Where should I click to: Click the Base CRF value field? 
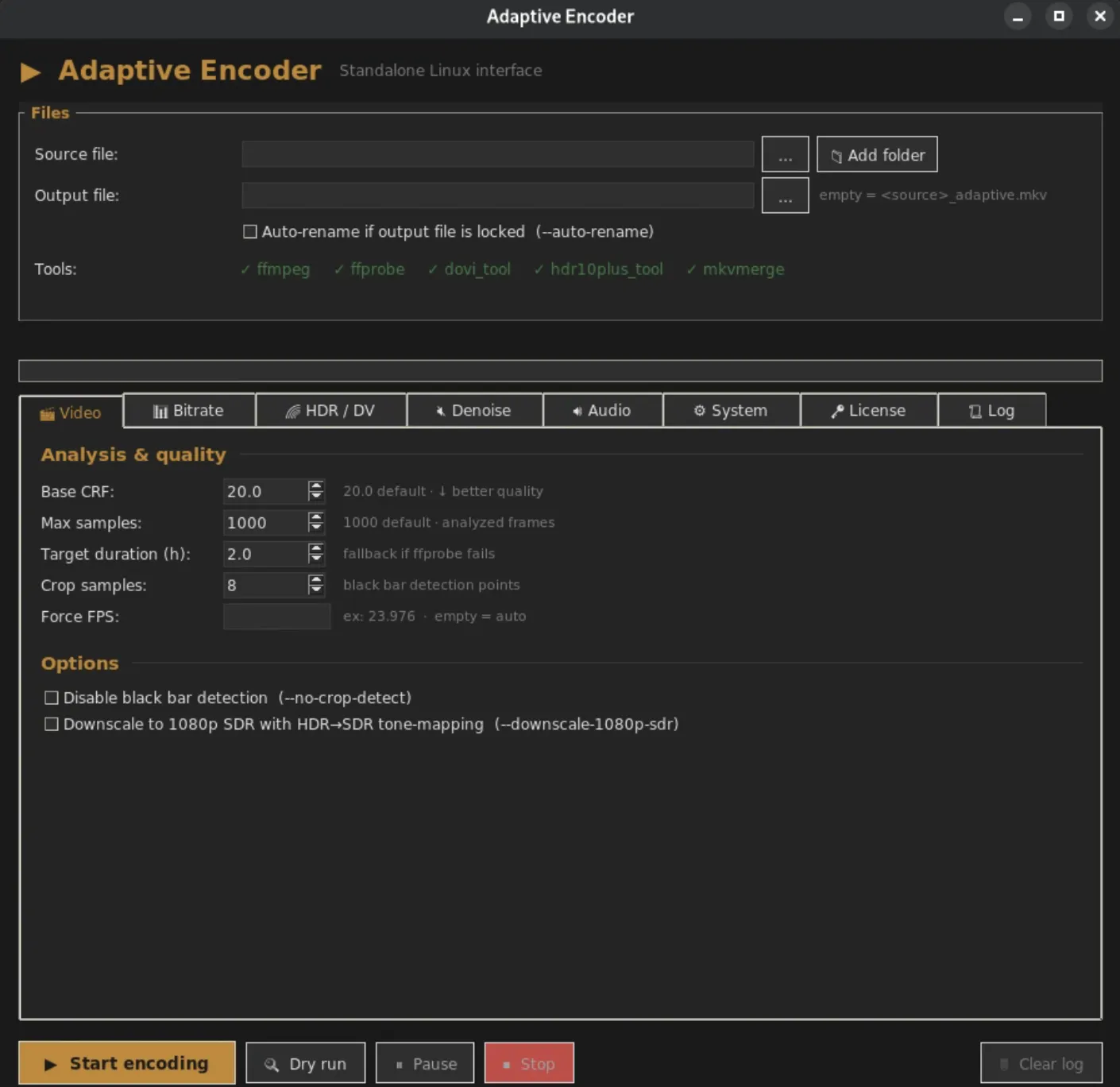[265, 491]
